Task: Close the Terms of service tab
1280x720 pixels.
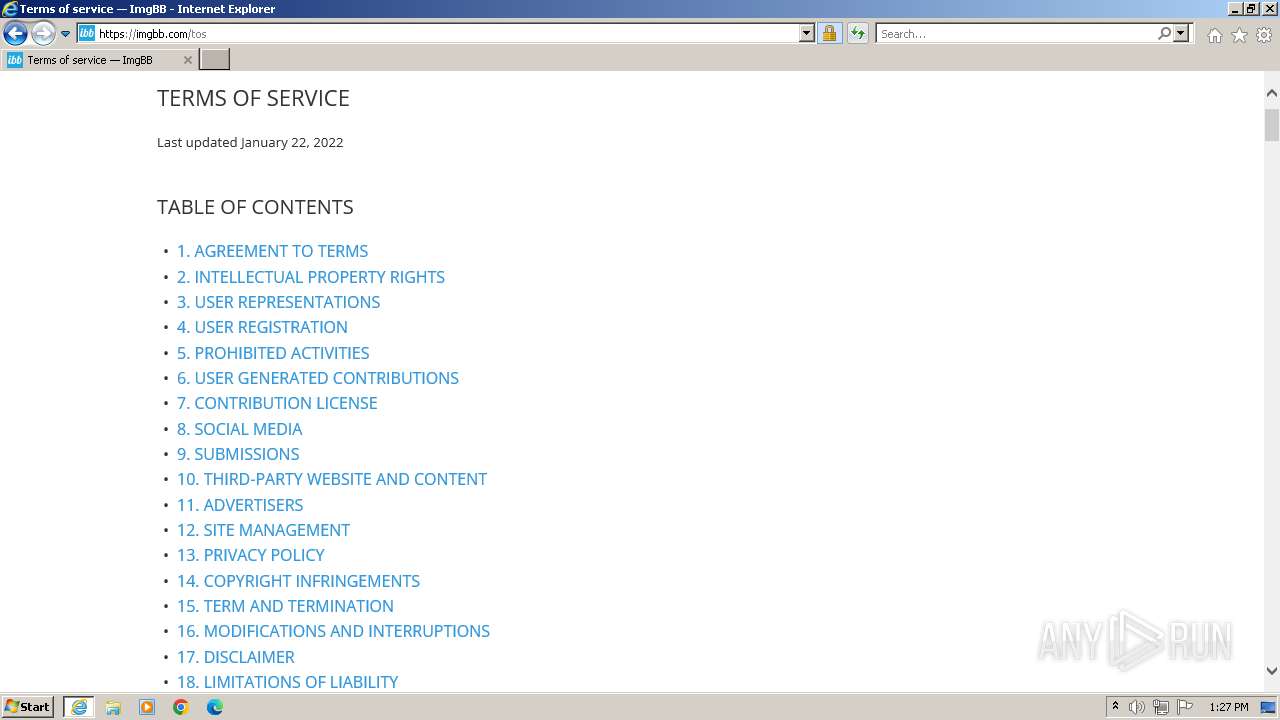Action: click(187, 60)
